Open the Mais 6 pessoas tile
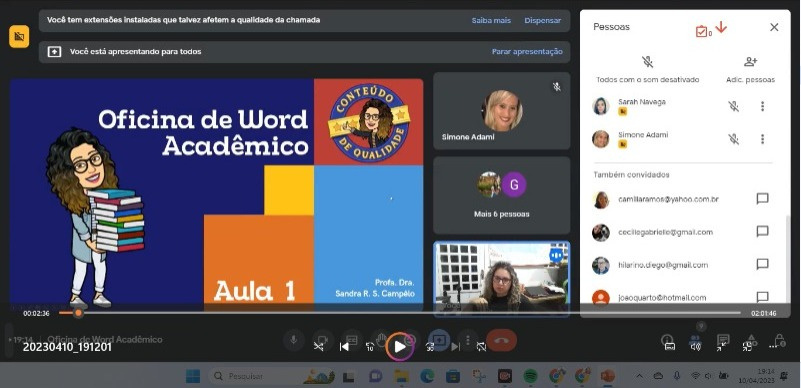The image size is (801, 388). point(502,195)
